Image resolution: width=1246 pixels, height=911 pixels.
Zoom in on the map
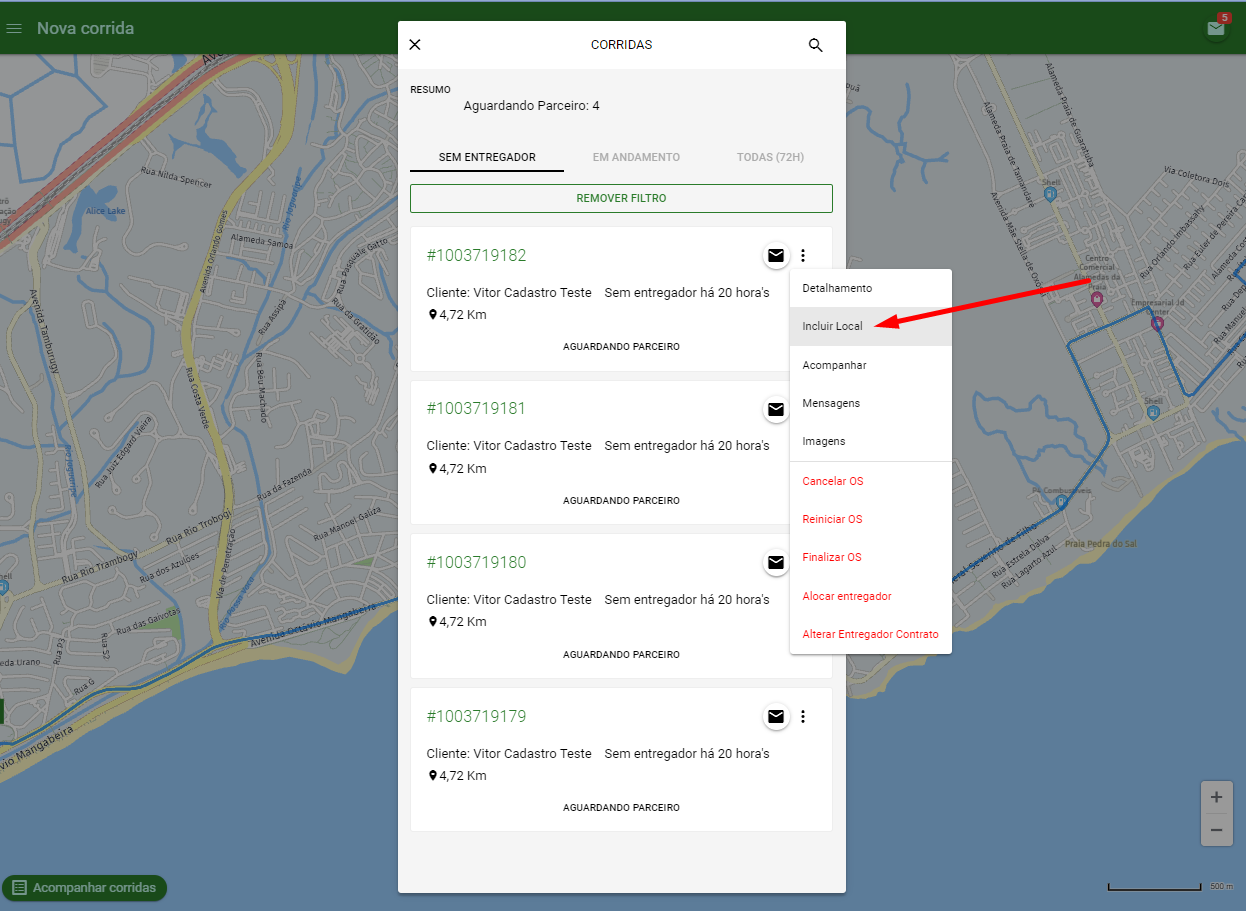(1216, 798)
